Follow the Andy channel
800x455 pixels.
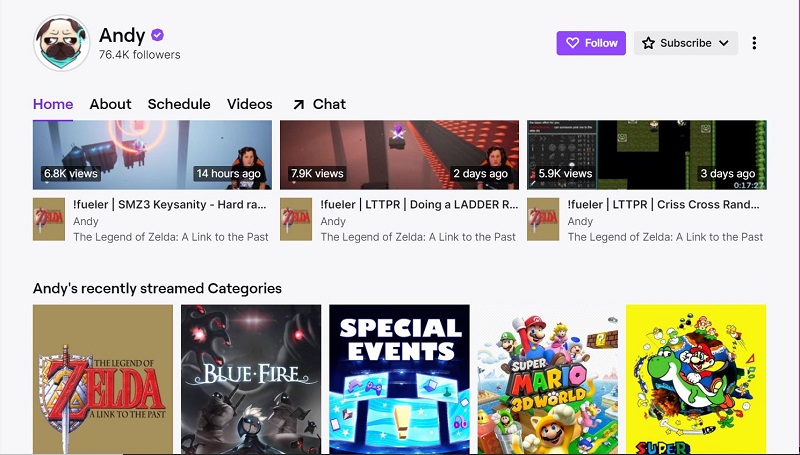tap(591, 43)
